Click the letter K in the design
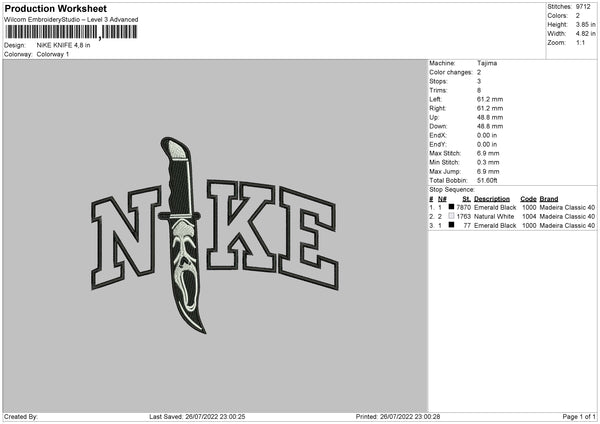Image resolution: width=600 pixels, height=424 pixels. [x=241, y=226]
